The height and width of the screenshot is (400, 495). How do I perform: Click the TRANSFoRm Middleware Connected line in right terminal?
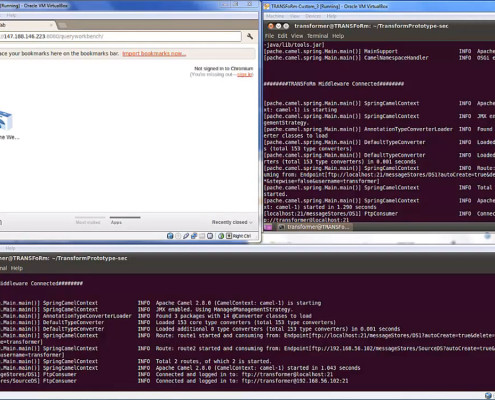(x=334, y=84)
